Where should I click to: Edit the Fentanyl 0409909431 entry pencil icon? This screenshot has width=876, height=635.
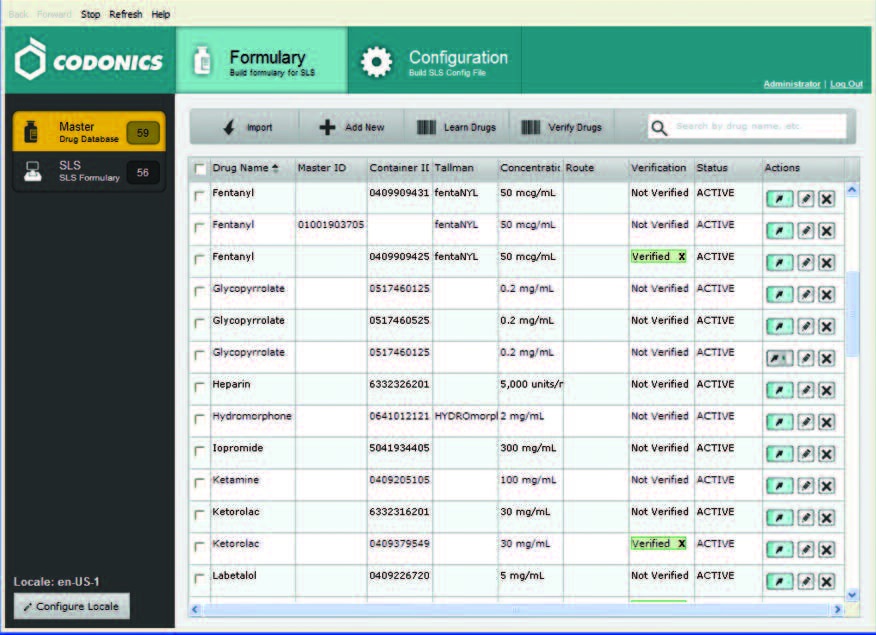805,198
